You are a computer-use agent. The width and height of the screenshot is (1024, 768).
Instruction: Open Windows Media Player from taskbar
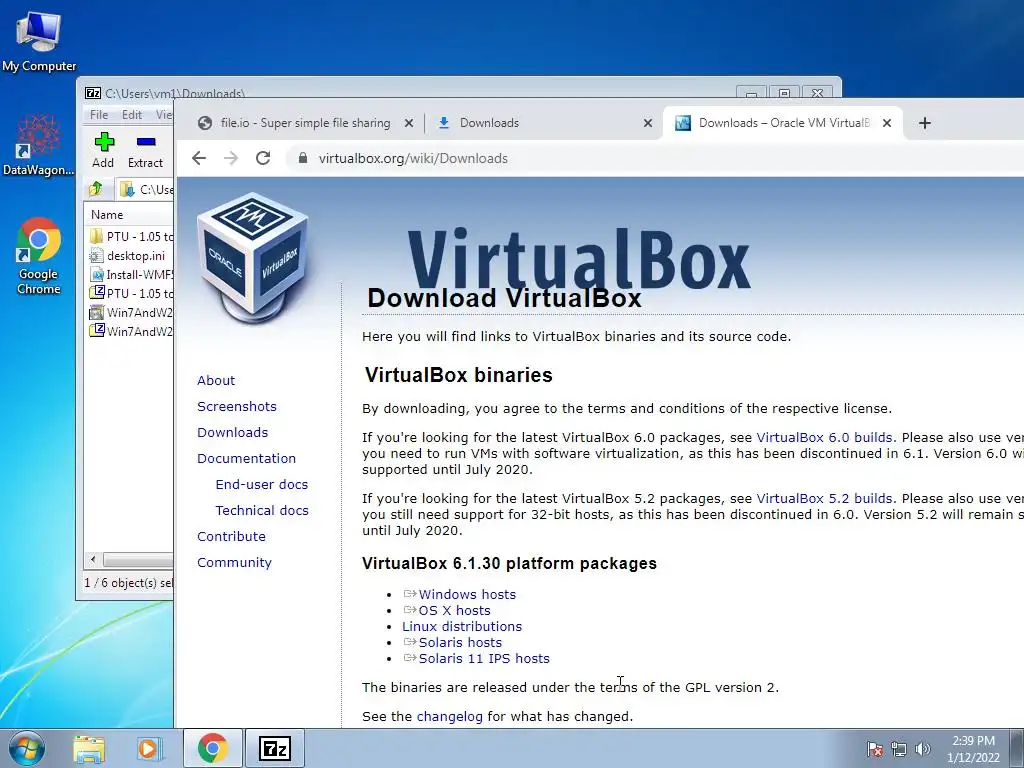(150, 748)
